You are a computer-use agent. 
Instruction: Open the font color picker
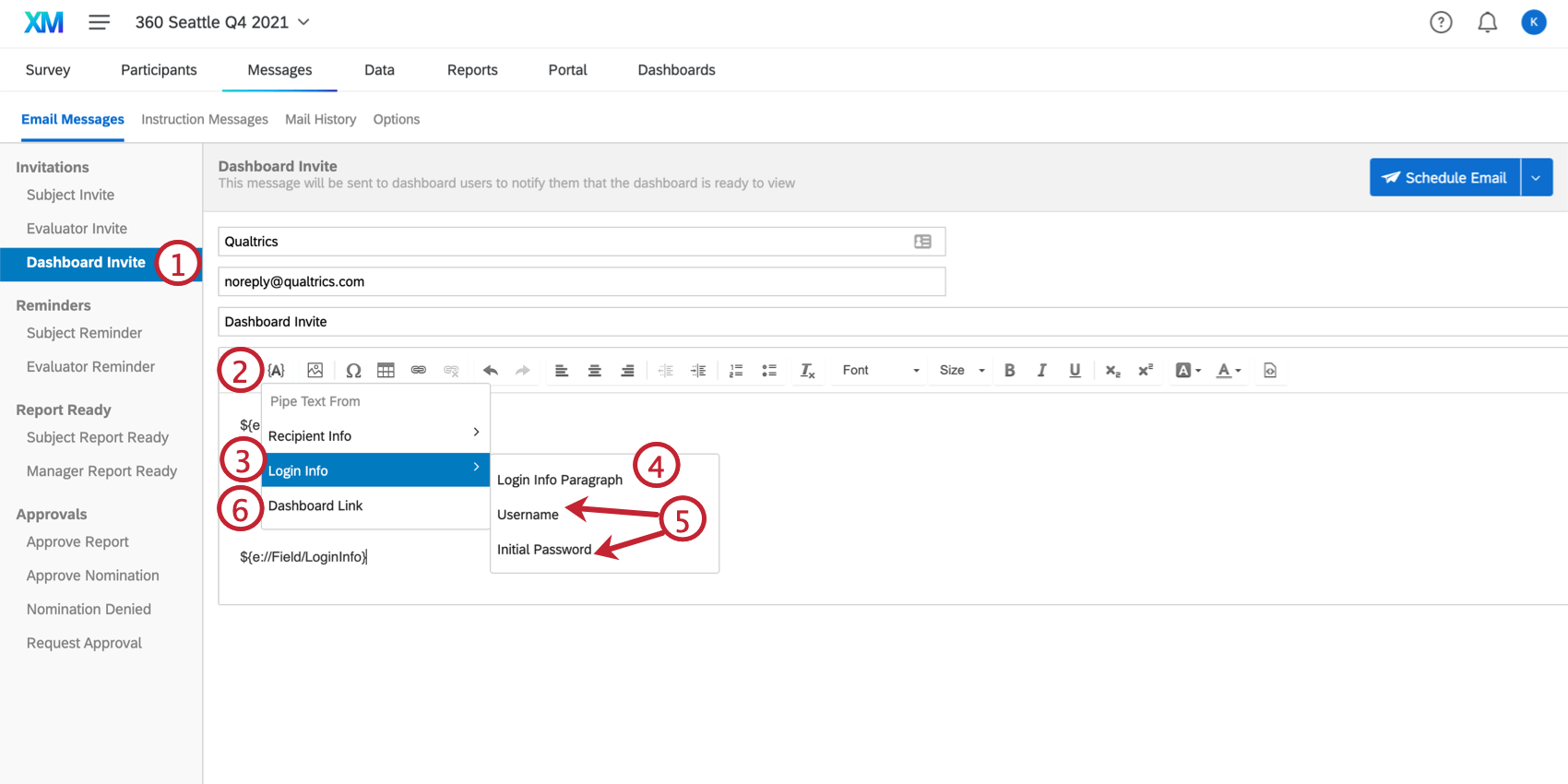point(1229,371)
